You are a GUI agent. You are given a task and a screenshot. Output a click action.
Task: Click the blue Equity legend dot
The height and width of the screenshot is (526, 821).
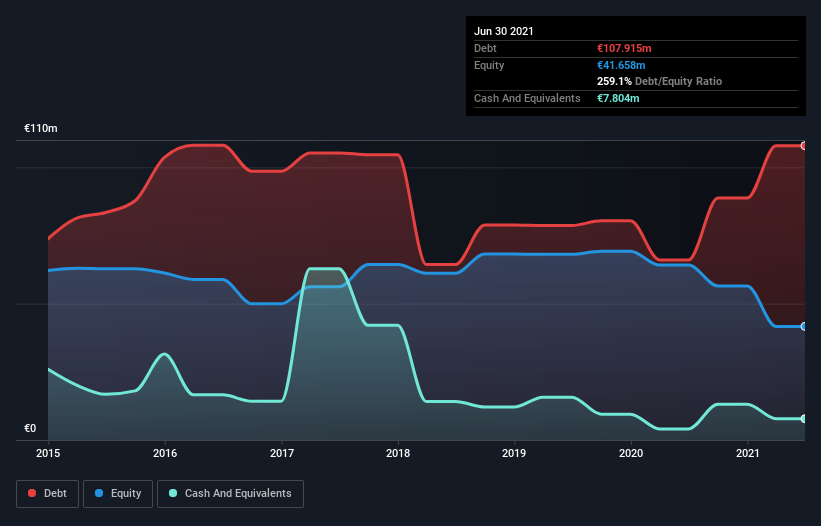[99, 493]
